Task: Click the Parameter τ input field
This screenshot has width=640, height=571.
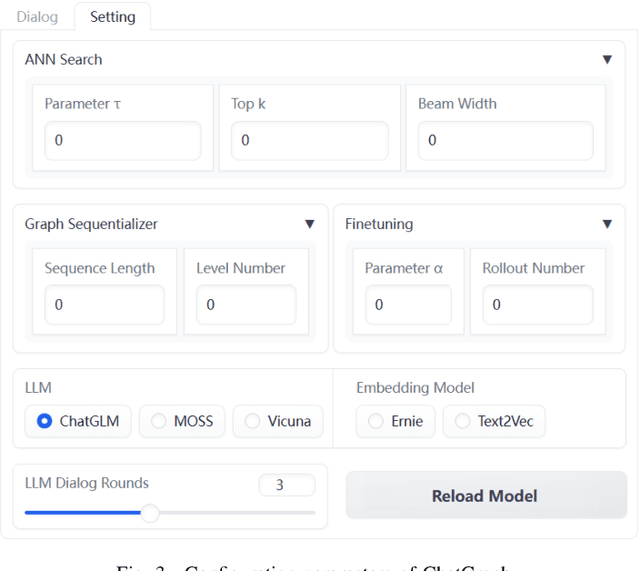Action: click(x=123, y=141)
